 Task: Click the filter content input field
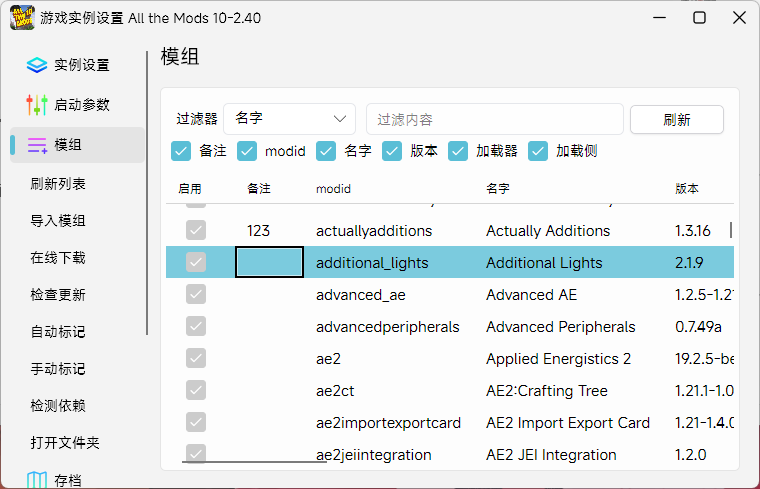click(x=494, y=119)
